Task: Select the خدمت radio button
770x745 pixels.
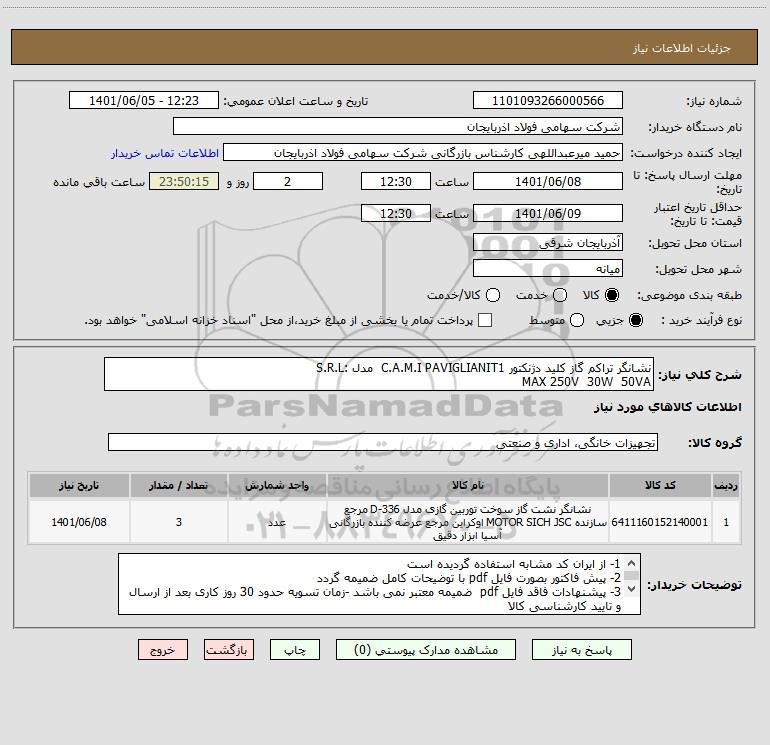Action: (x=560, y=295)
